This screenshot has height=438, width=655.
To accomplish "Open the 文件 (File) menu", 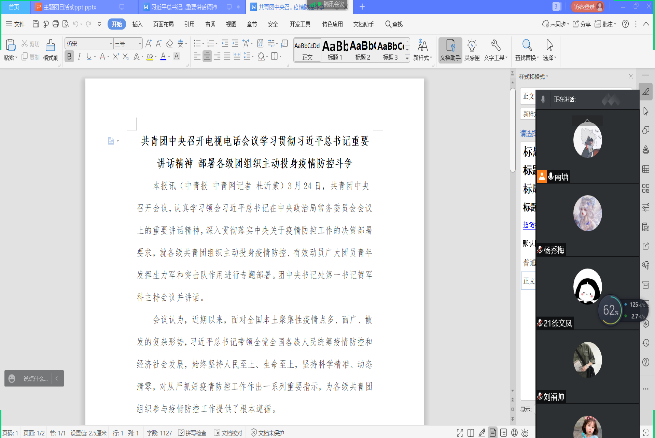I will point(14,21).
